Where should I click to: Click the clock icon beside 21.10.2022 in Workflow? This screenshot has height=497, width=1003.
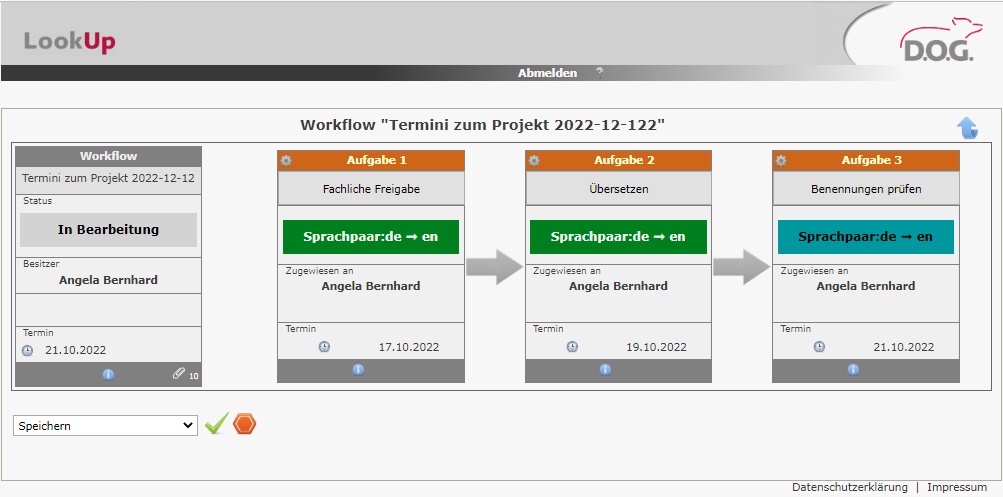(x=27, y=350)
